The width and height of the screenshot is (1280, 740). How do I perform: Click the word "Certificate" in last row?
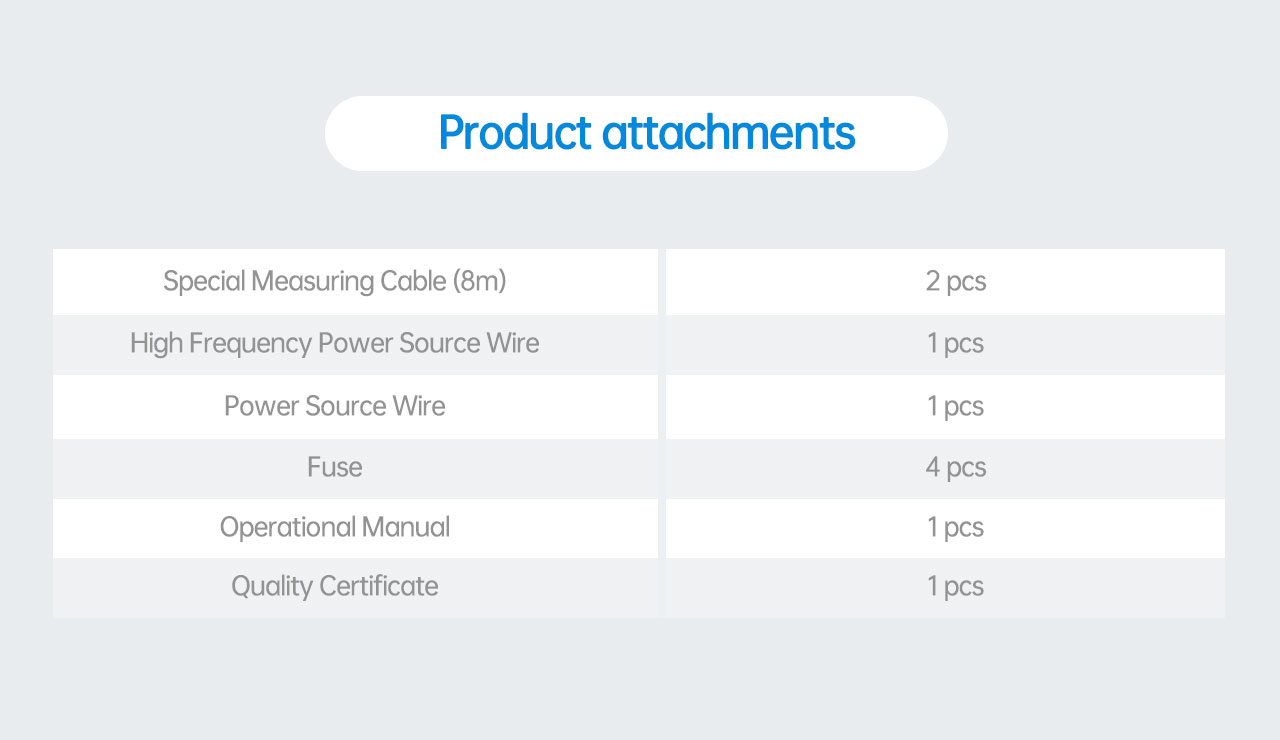[376, 586]
